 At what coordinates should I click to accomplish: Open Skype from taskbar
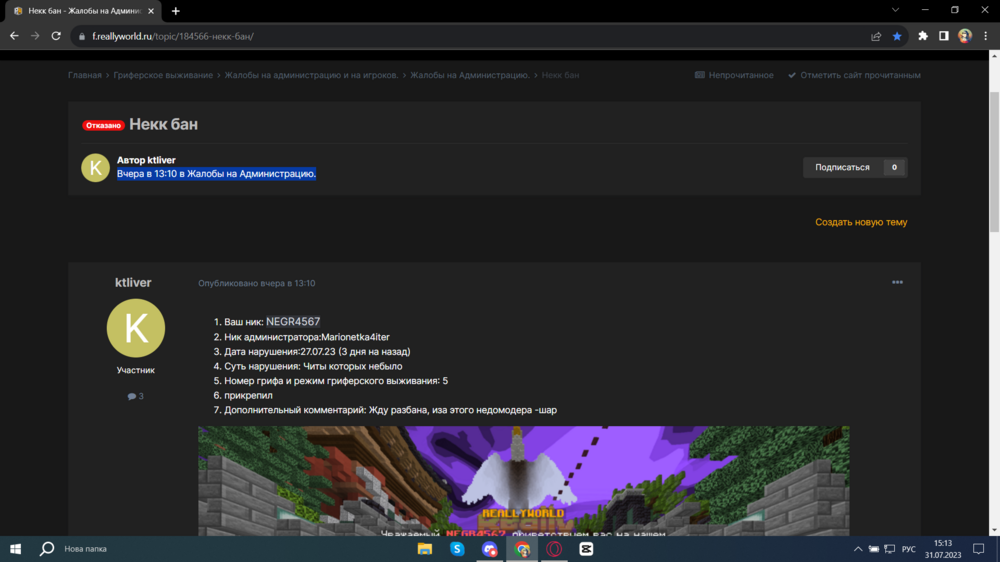(457, 549)
